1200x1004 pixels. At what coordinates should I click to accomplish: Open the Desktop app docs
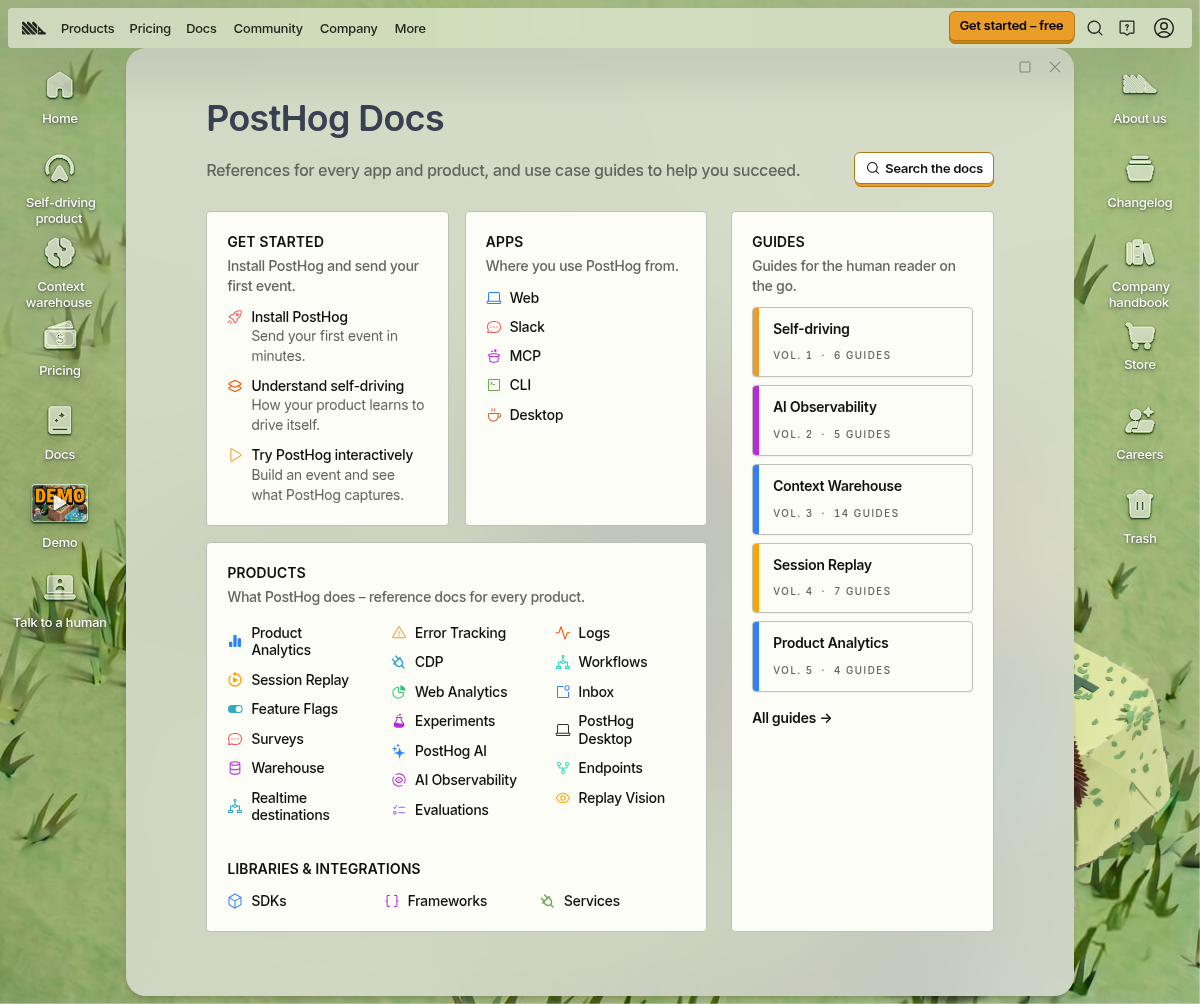[x=525, y=415]
